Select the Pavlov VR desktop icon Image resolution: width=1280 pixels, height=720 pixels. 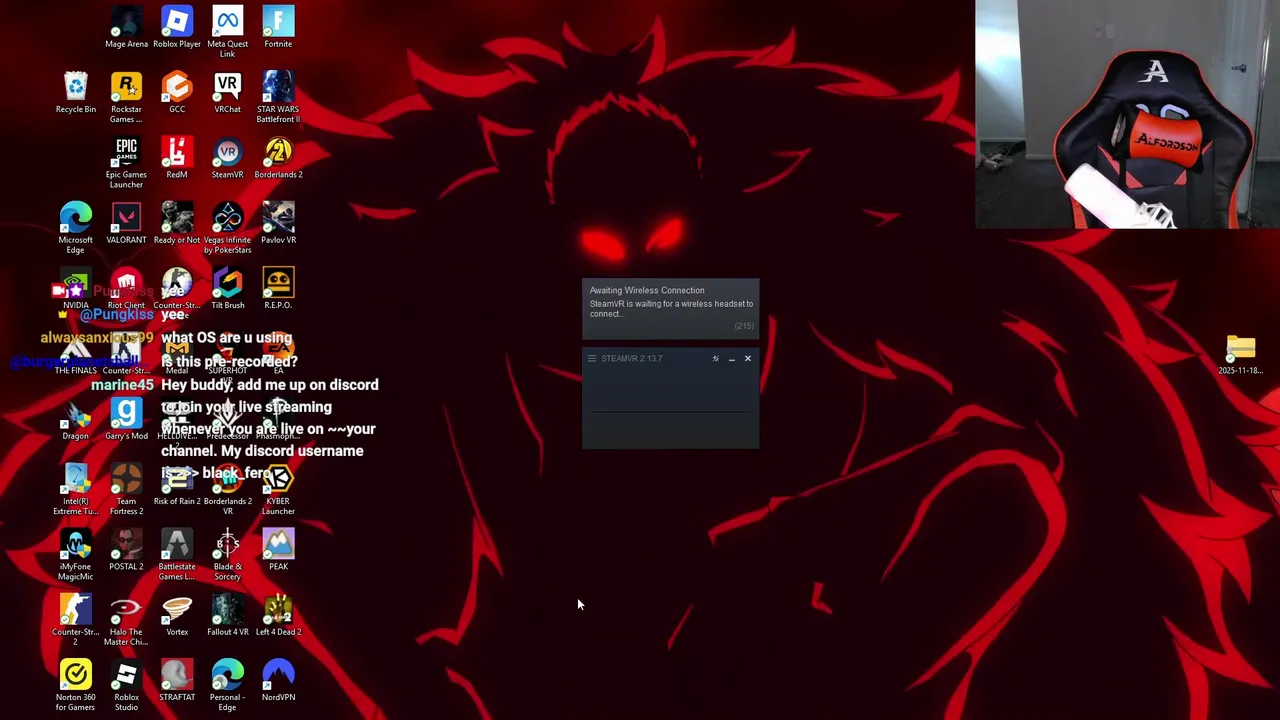(278, 223)
